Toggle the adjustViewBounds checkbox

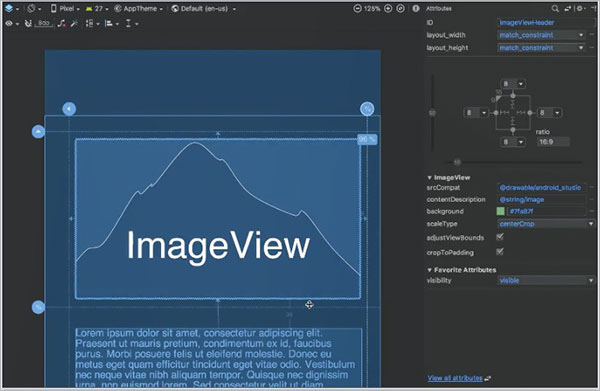coord(500,237)
